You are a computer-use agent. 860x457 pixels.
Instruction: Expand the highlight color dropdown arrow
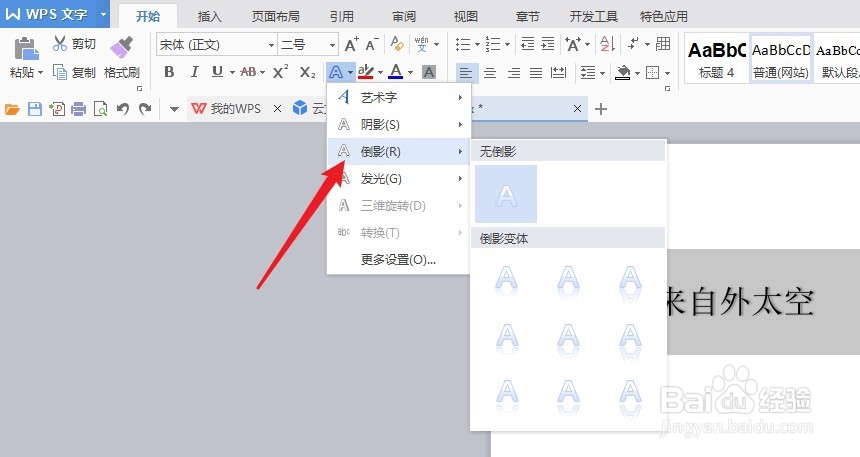tap(380, 72)
